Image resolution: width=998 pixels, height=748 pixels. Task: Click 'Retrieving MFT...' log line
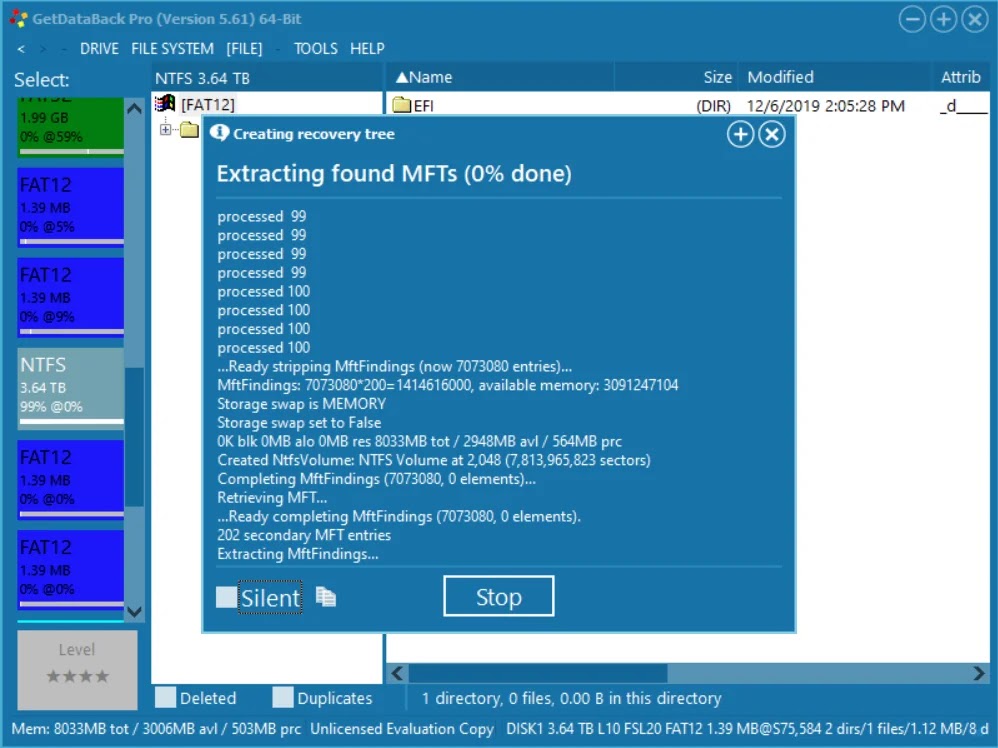pyautogui.click(x=272, y=497)
